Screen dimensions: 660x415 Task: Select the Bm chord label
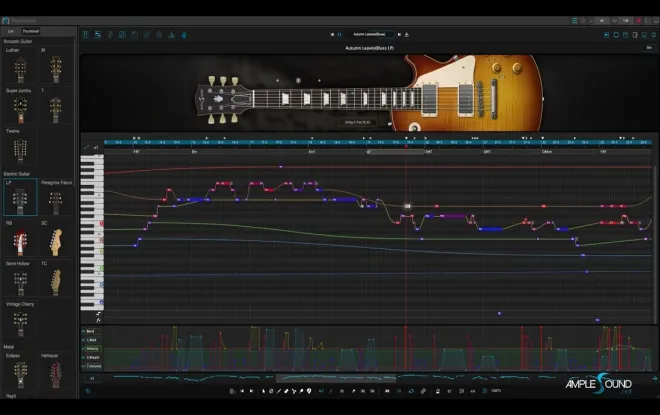[194, 152]
